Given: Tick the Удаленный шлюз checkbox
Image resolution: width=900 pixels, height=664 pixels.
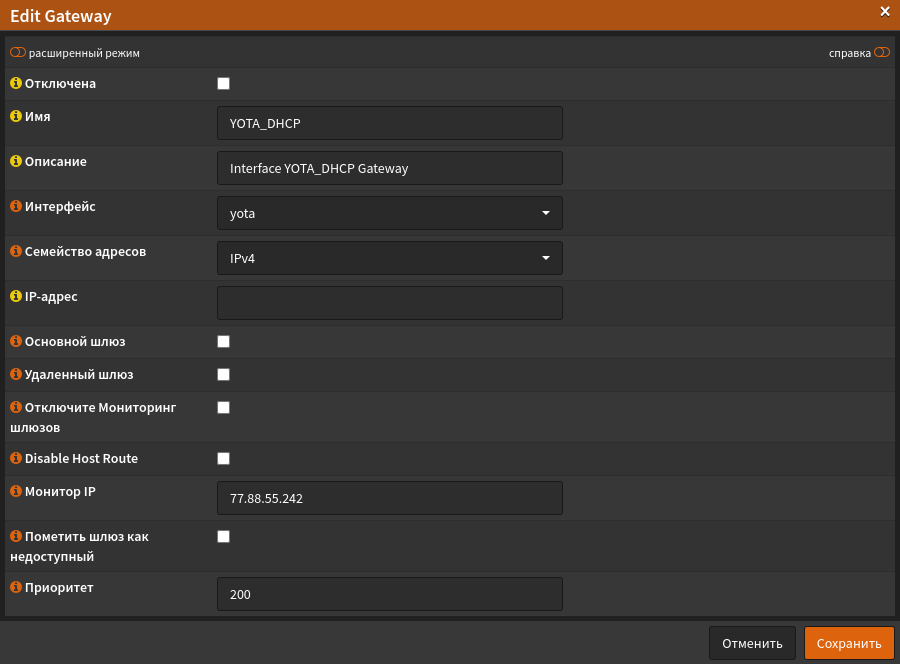Looking at the screenshot, I should click(x=223, y=375).
